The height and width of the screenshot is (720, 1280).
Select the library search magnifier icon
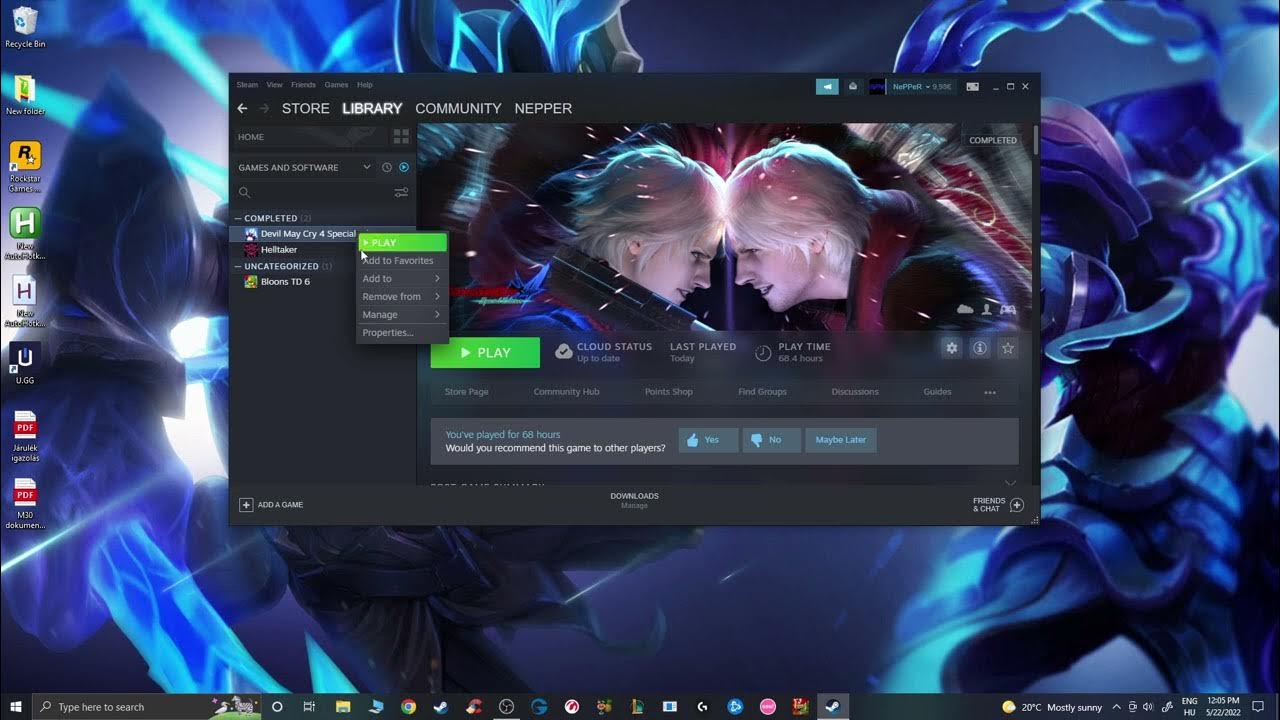point(244,192)
